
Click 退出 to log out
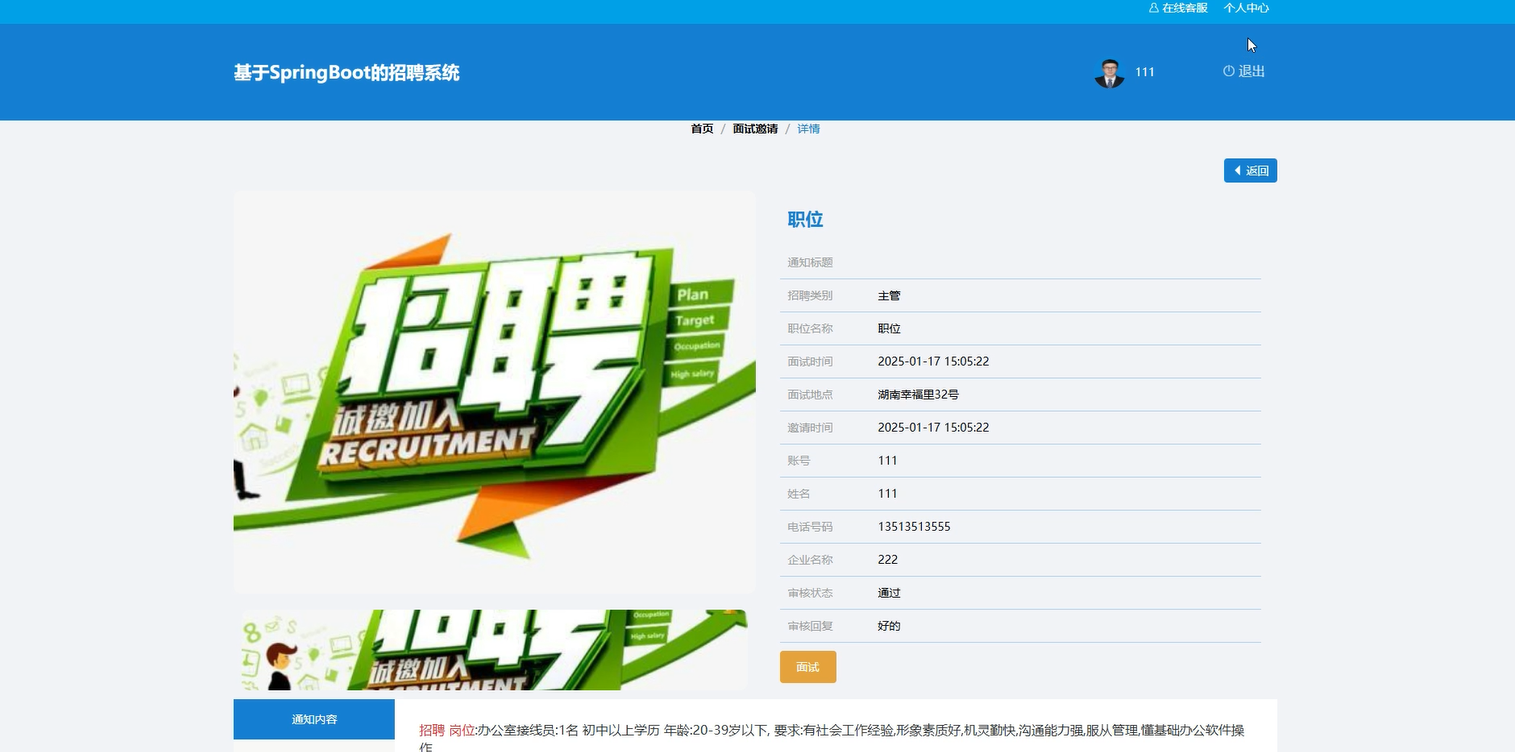(1252, 71)
